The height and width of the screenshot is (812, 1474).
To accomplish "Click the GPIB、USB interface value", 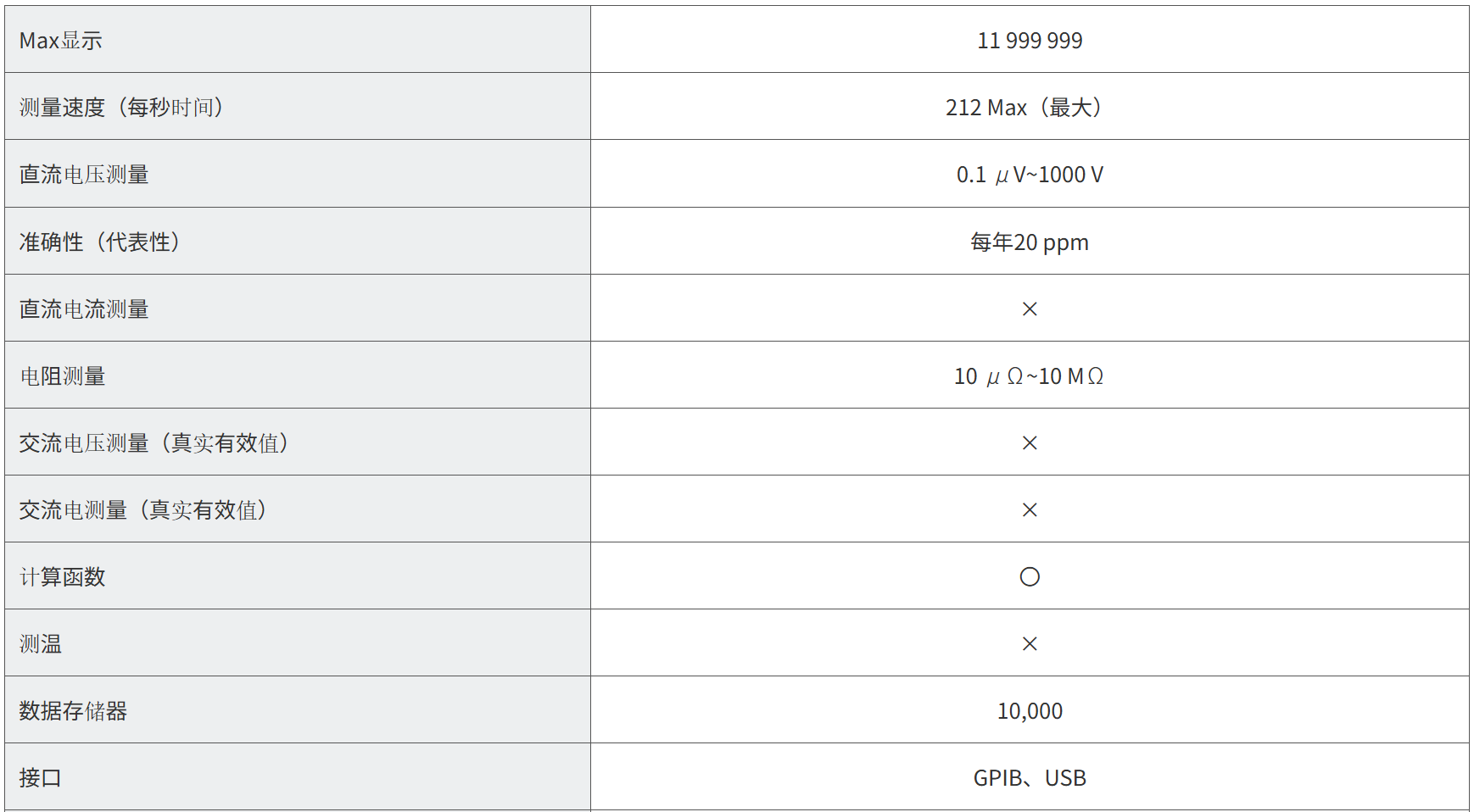I will 1030,778.
